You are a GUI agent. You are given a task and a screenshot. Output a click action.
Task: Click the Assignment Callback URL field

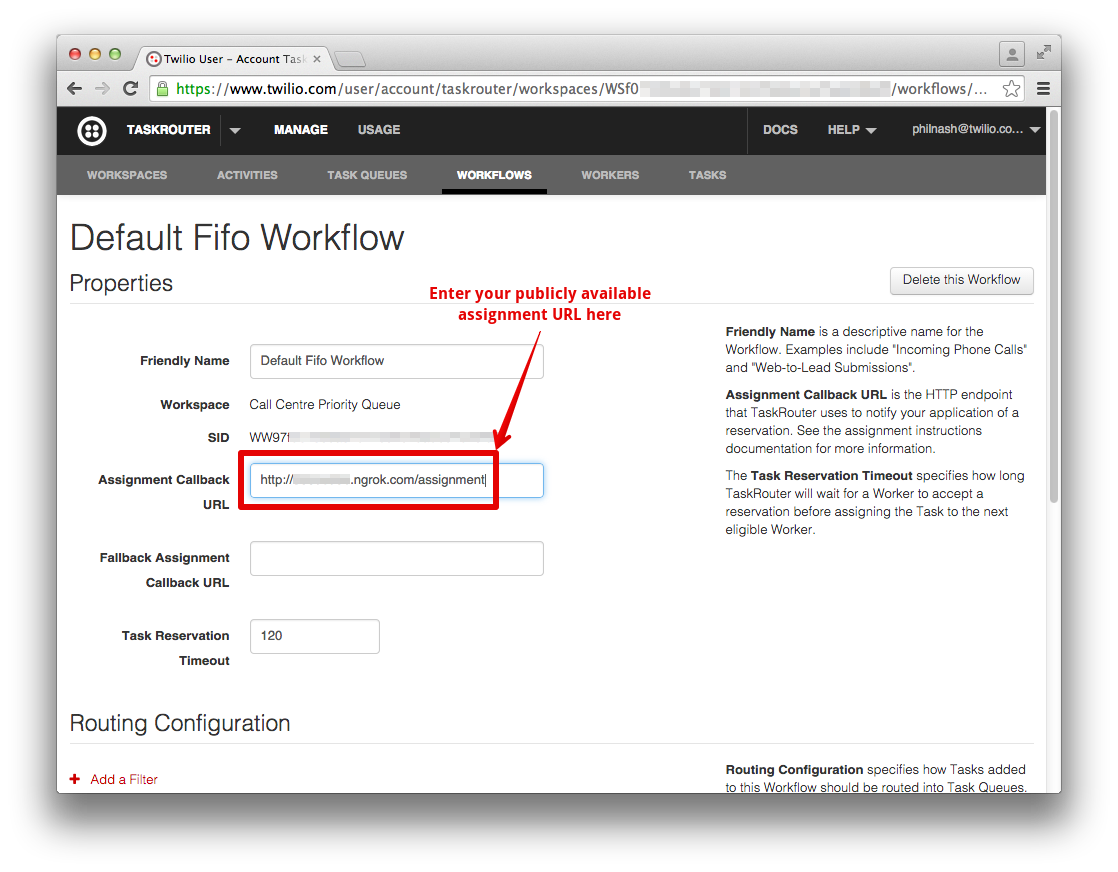coord(396,480)
